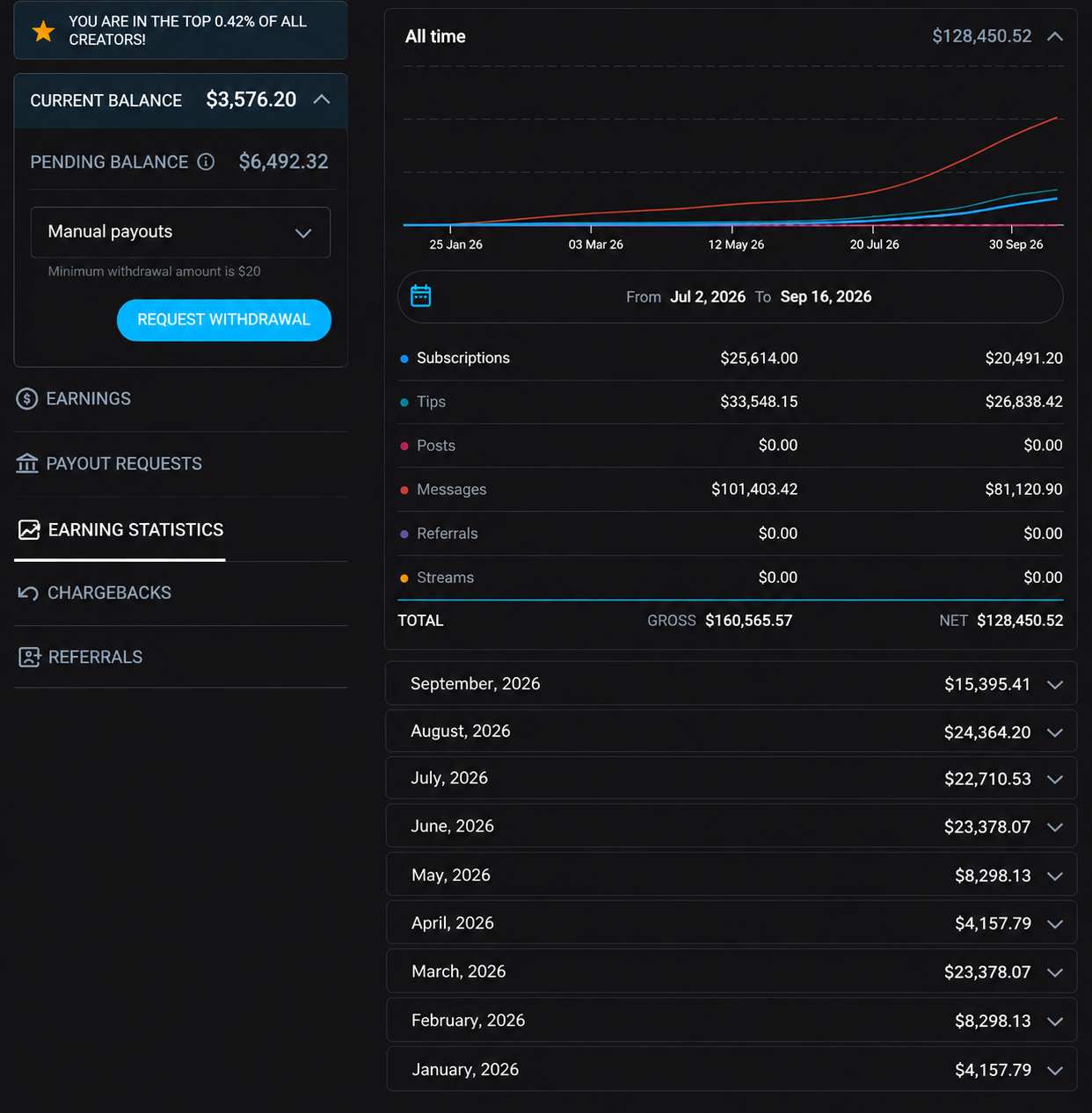Click the Subscriptions row label
Viewport: 1092px width, 1113px height.
click(463, 358)
